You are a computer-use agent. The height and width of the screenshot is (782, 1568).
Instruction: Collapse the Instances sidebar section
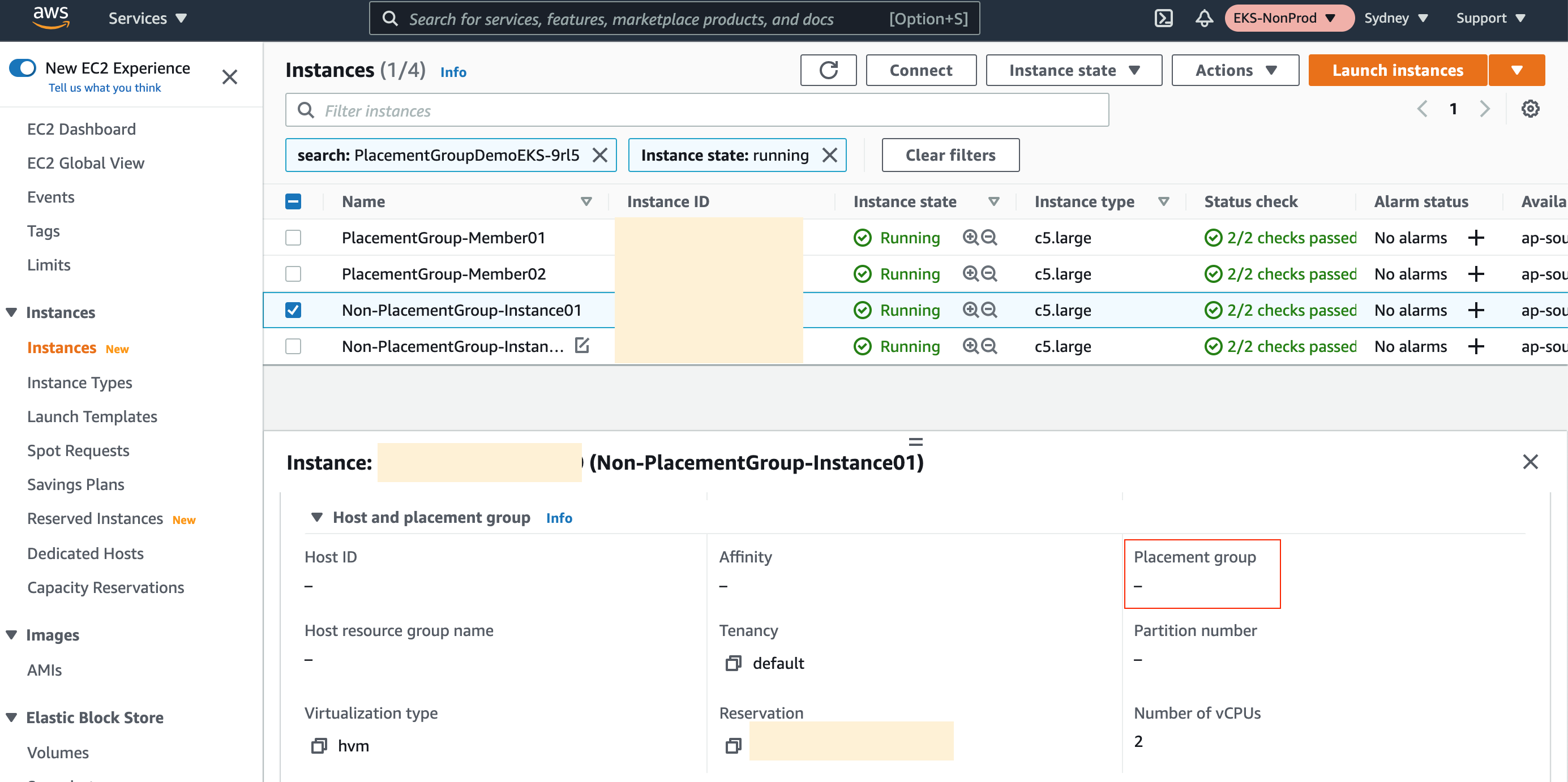(x=11, y=312)
